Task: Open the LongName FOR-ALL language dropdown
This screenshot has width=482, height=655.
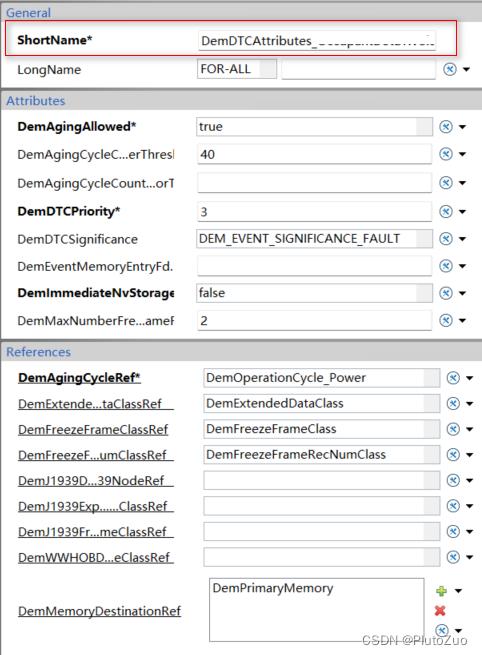Action: 237,69
